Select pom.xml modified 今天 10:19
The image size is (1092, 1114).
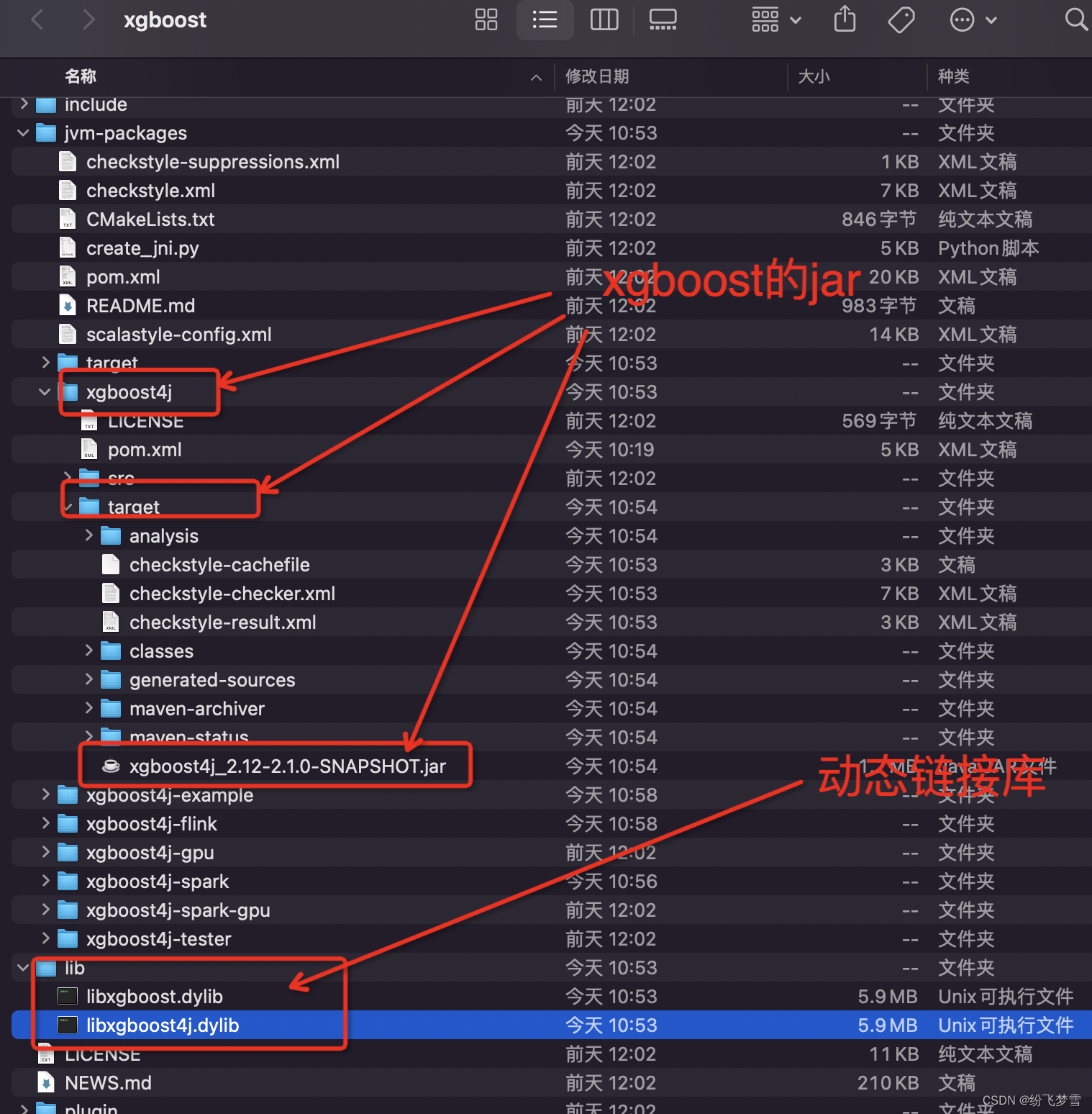(145, 450)
